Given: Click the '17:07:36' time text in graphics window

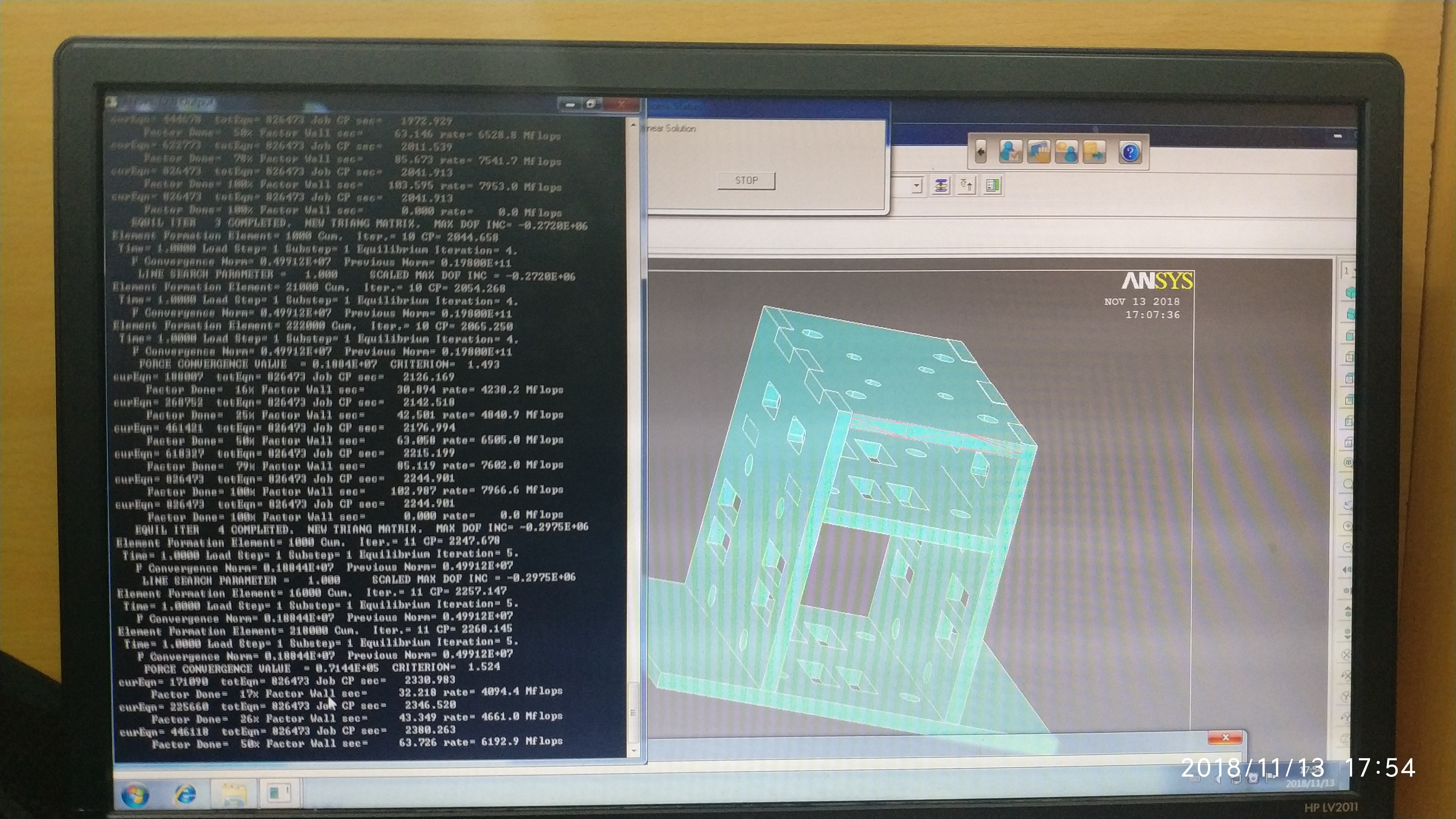Looking at the screenshot, I should (x=1152, y=315).
